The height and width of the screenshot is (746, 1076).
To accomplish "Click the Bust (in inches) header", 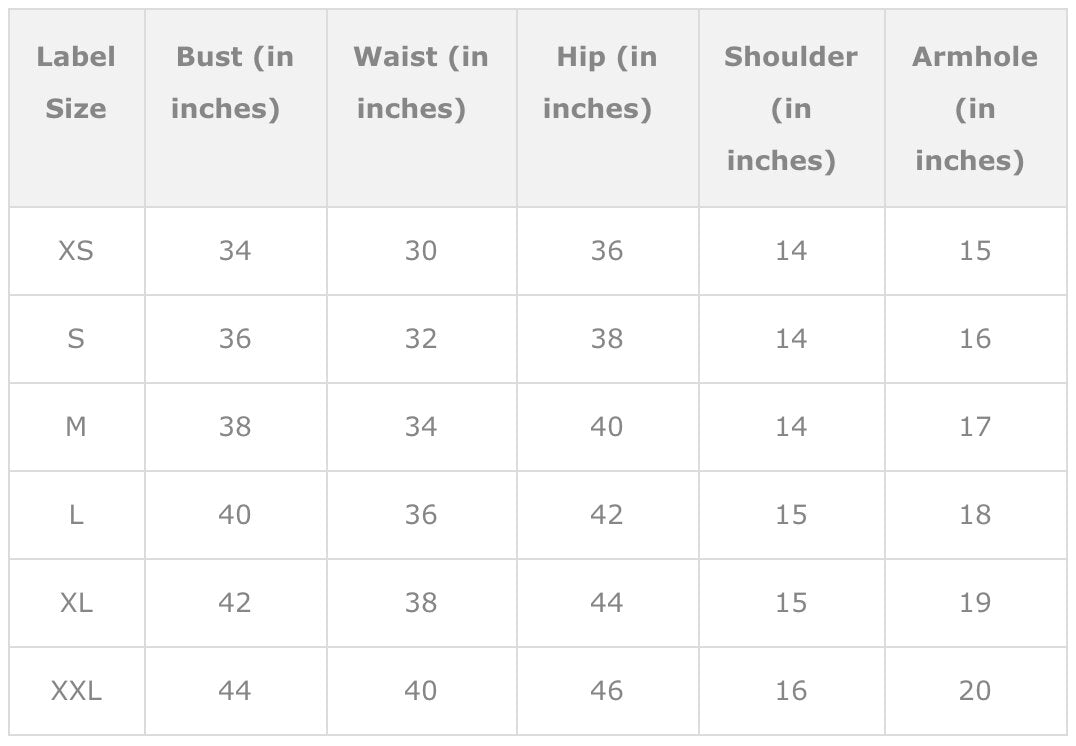I will coord(235,83).
